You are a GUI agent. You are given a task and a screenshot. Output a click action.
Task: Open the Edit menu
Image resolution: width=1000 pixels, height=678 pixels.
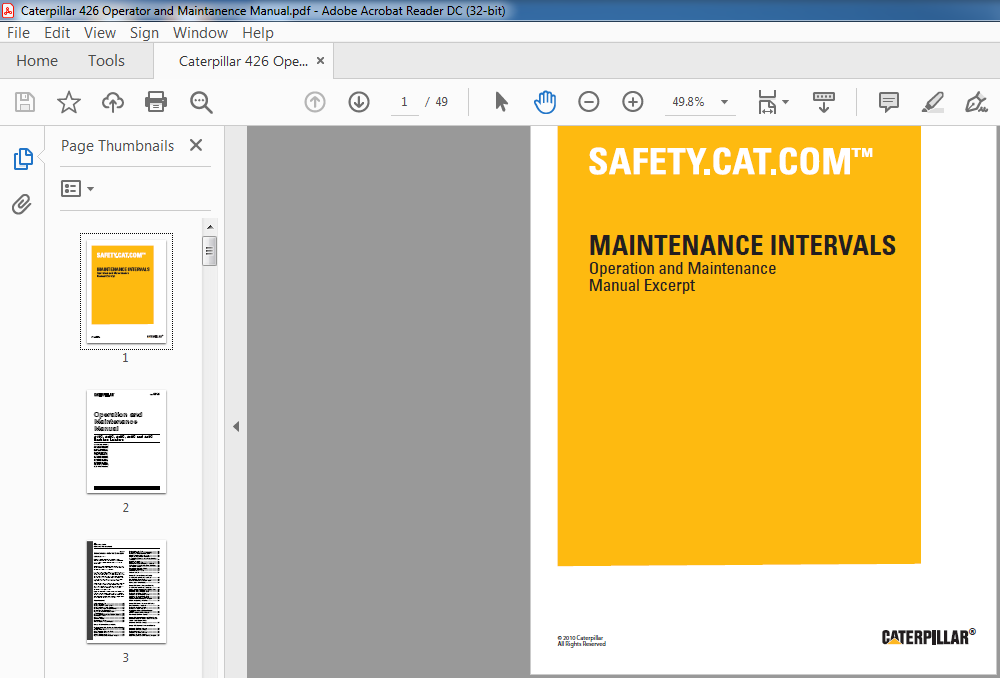click(x=57, y=33)
